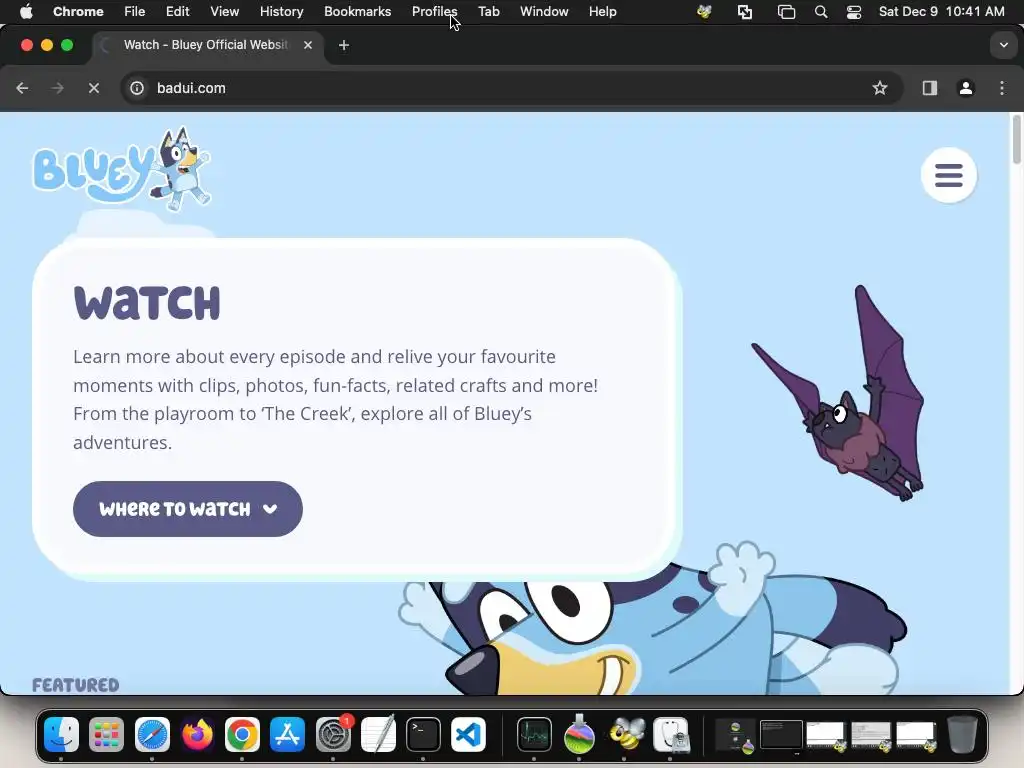
Task: Bookmark this tab with the star
Action: tap(880, 88)
